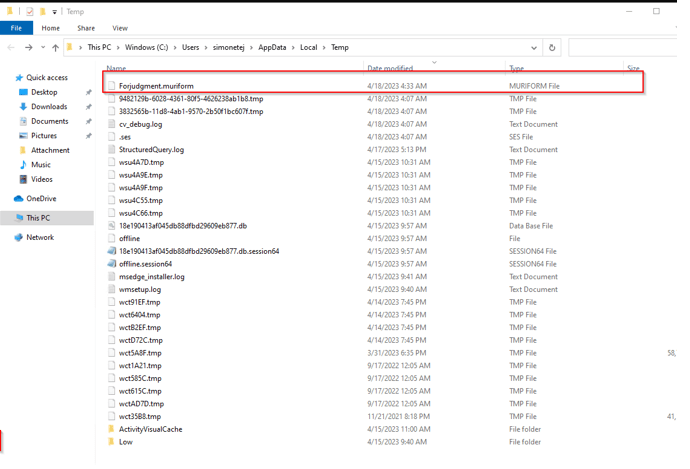Expand the address bar history dropdown

tap(534, 47)
